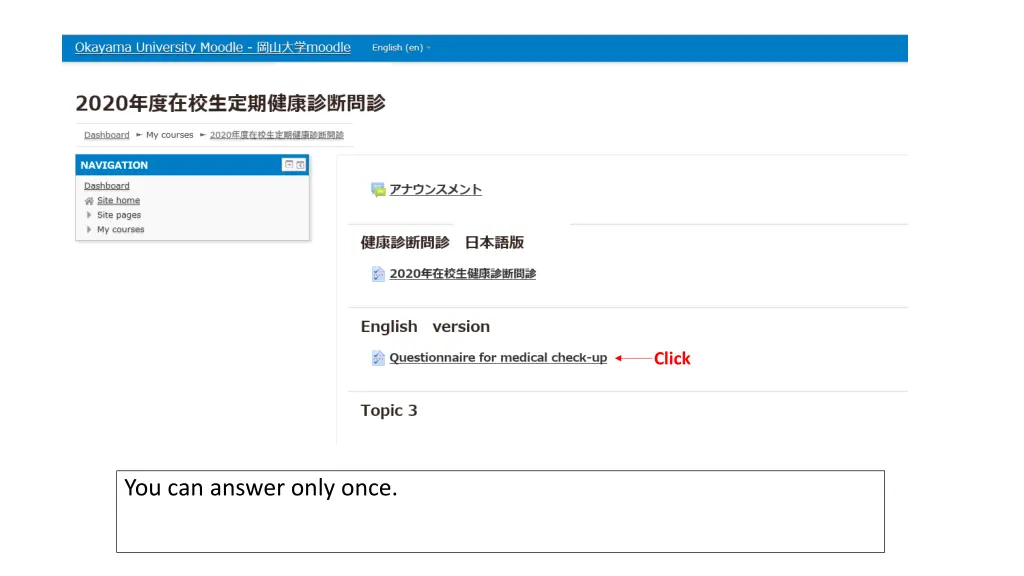Viewport: 1024px width, 576px height.
Task: Open the English (en) language dropdown
Action: 401,48
